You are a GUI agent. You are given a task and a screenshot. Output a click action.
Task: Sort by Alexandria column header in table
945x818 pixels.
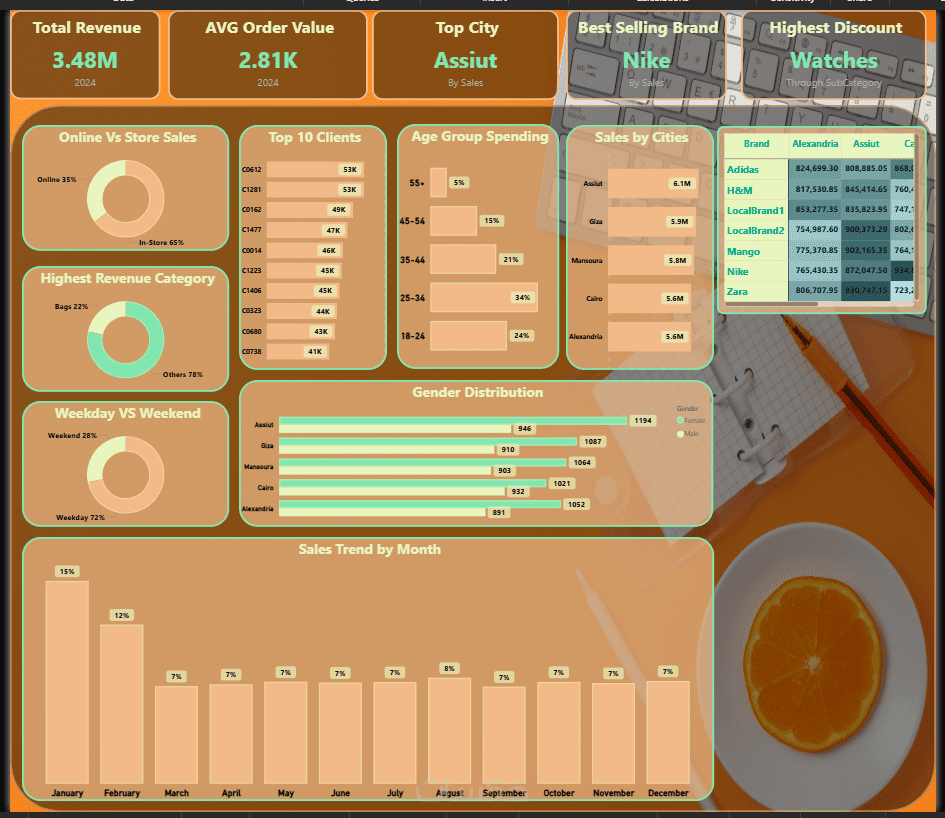pyautogui.click(x=815, y=143)
